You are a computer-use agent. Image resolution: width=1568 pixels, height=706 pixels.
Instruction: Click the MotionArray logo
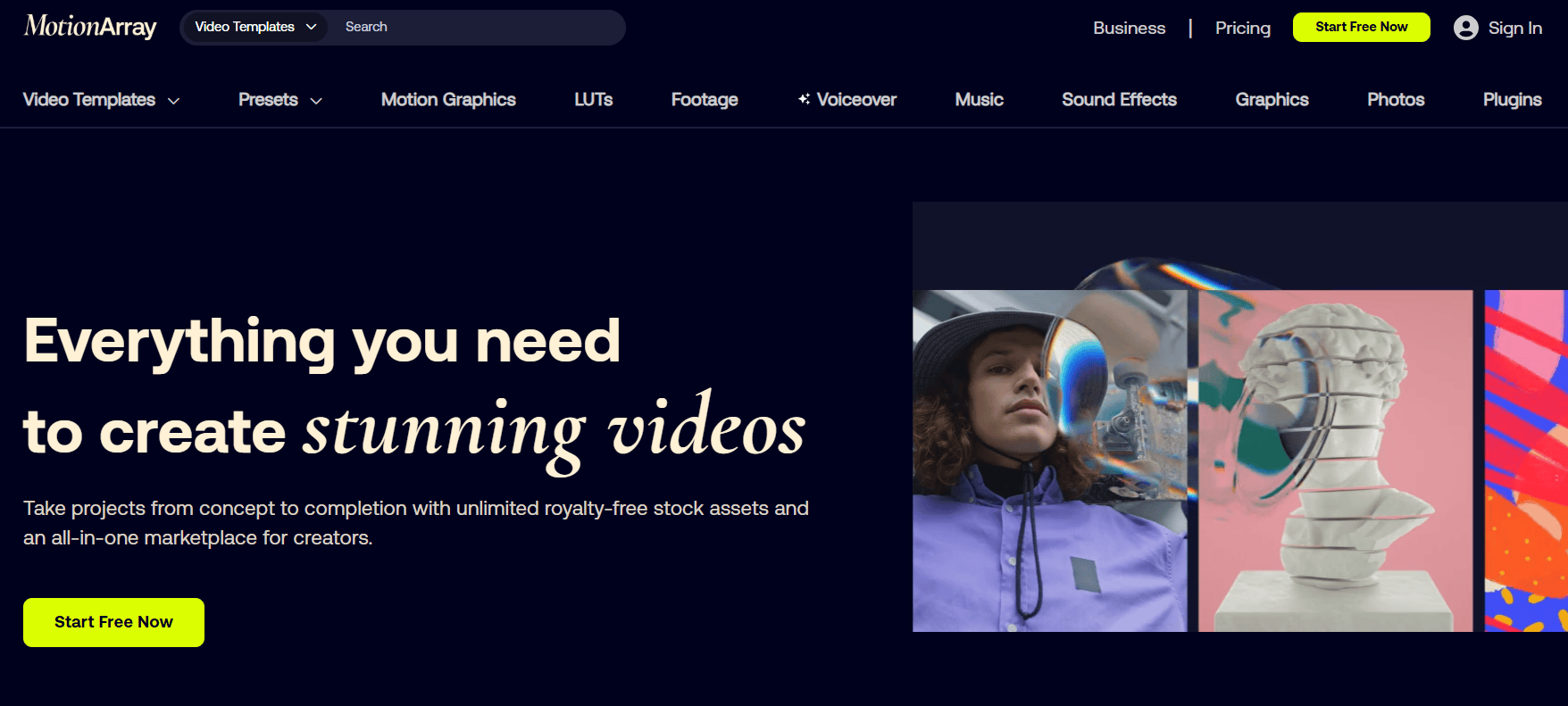pos(90,27)
